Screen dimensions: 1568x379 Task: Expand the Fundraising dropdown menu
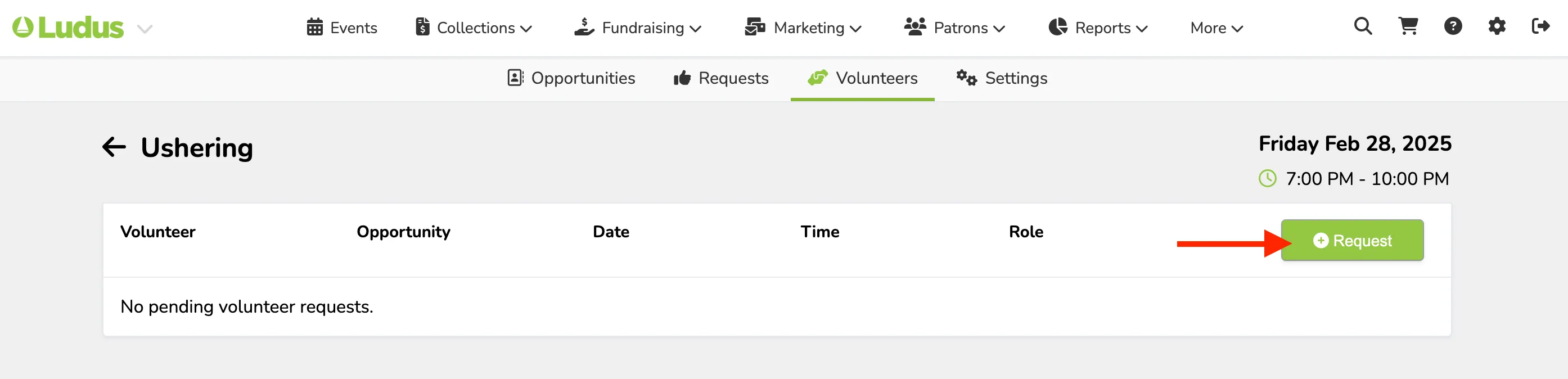coord(637,28)
